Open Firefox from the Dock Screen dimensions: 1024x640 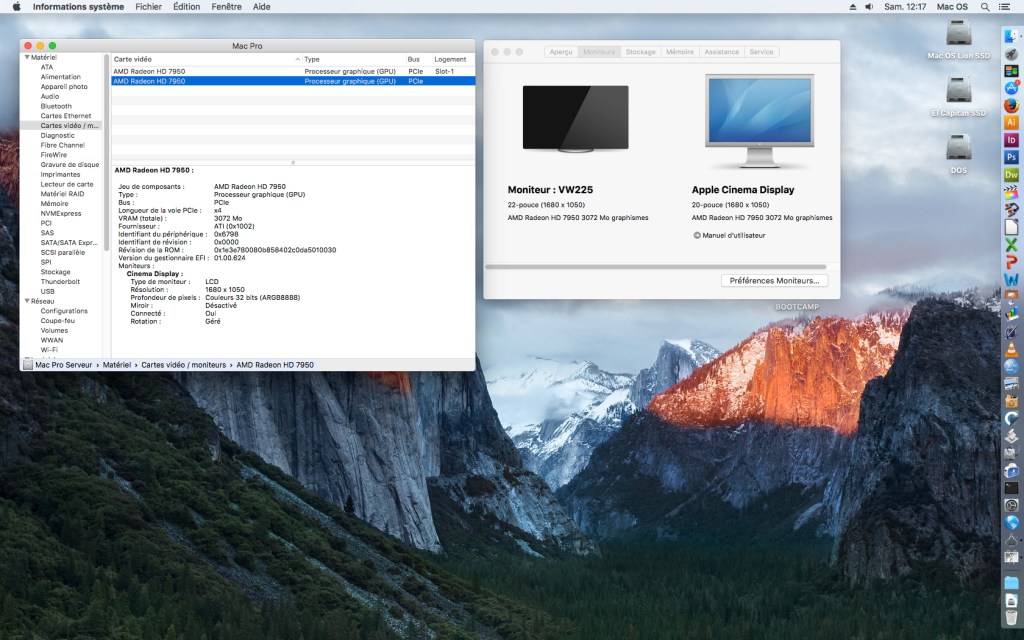coord(1011,105)
